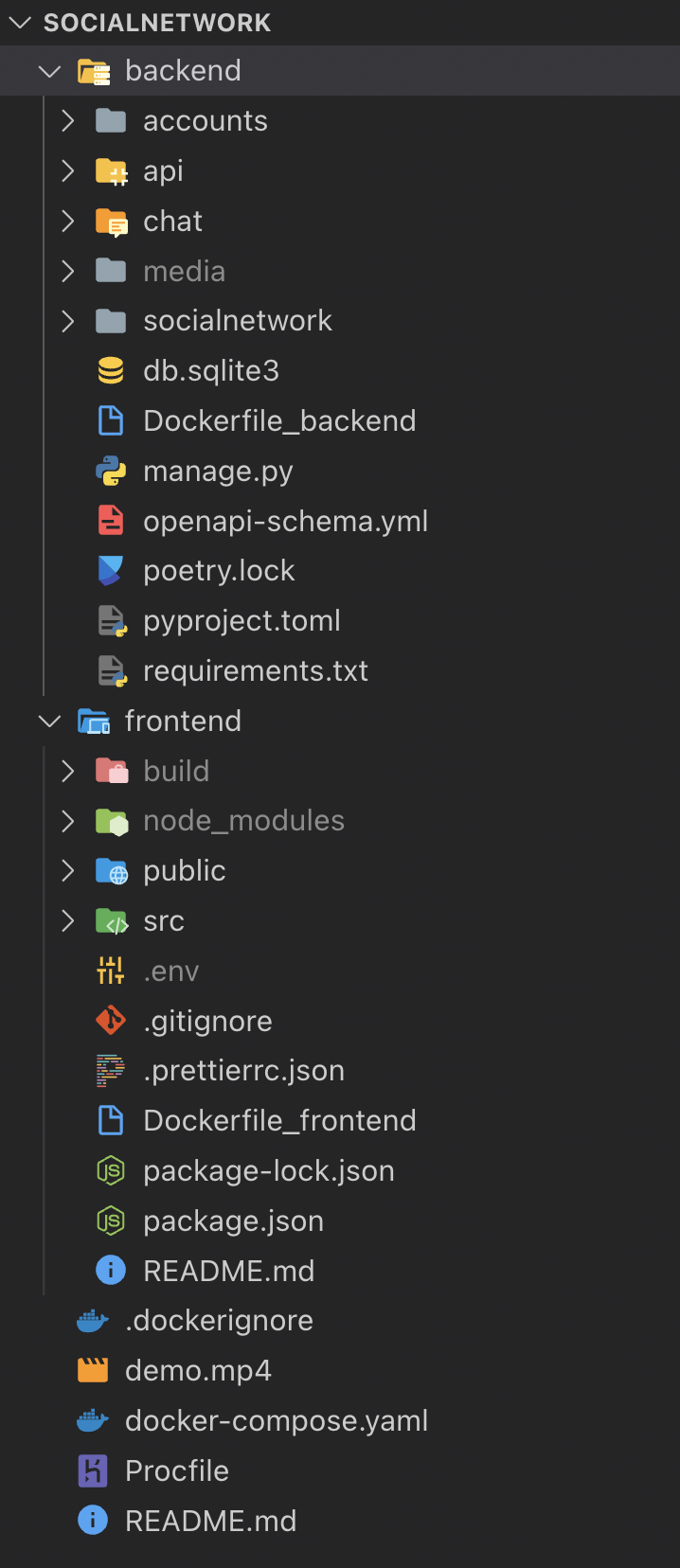Click the Heroku icon next to Procfile
The height and width of the screenshot is (1568, 680).
[92, 1470]
